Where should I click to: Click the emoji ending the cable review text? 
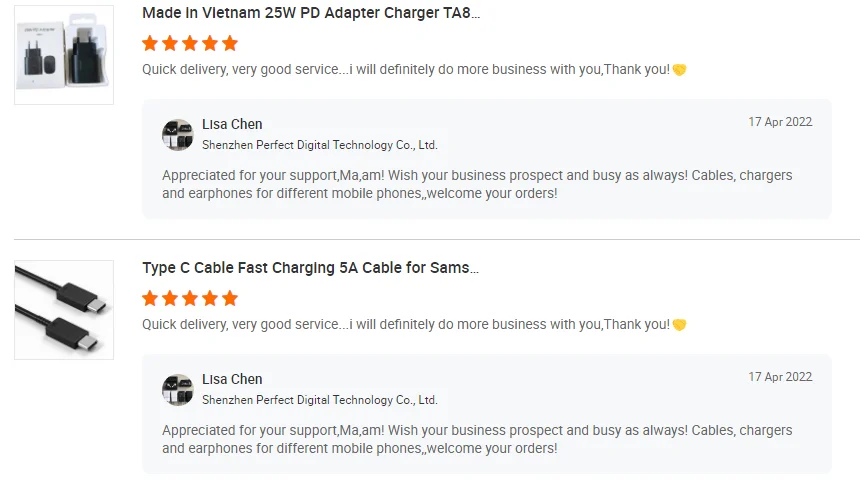click(679, 325)
